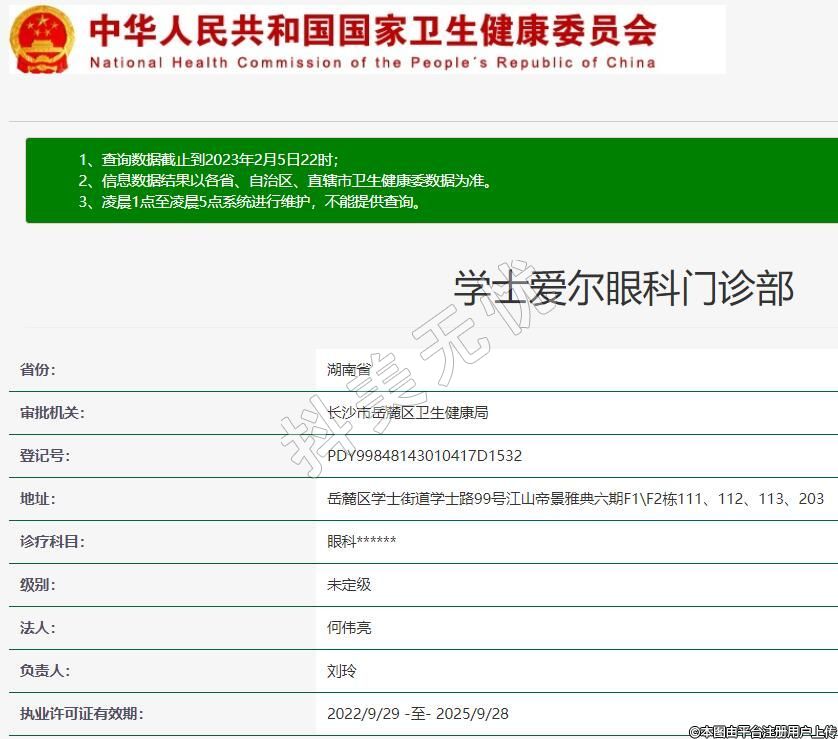Click the third notice about system maintenance hours

point(249,202)
